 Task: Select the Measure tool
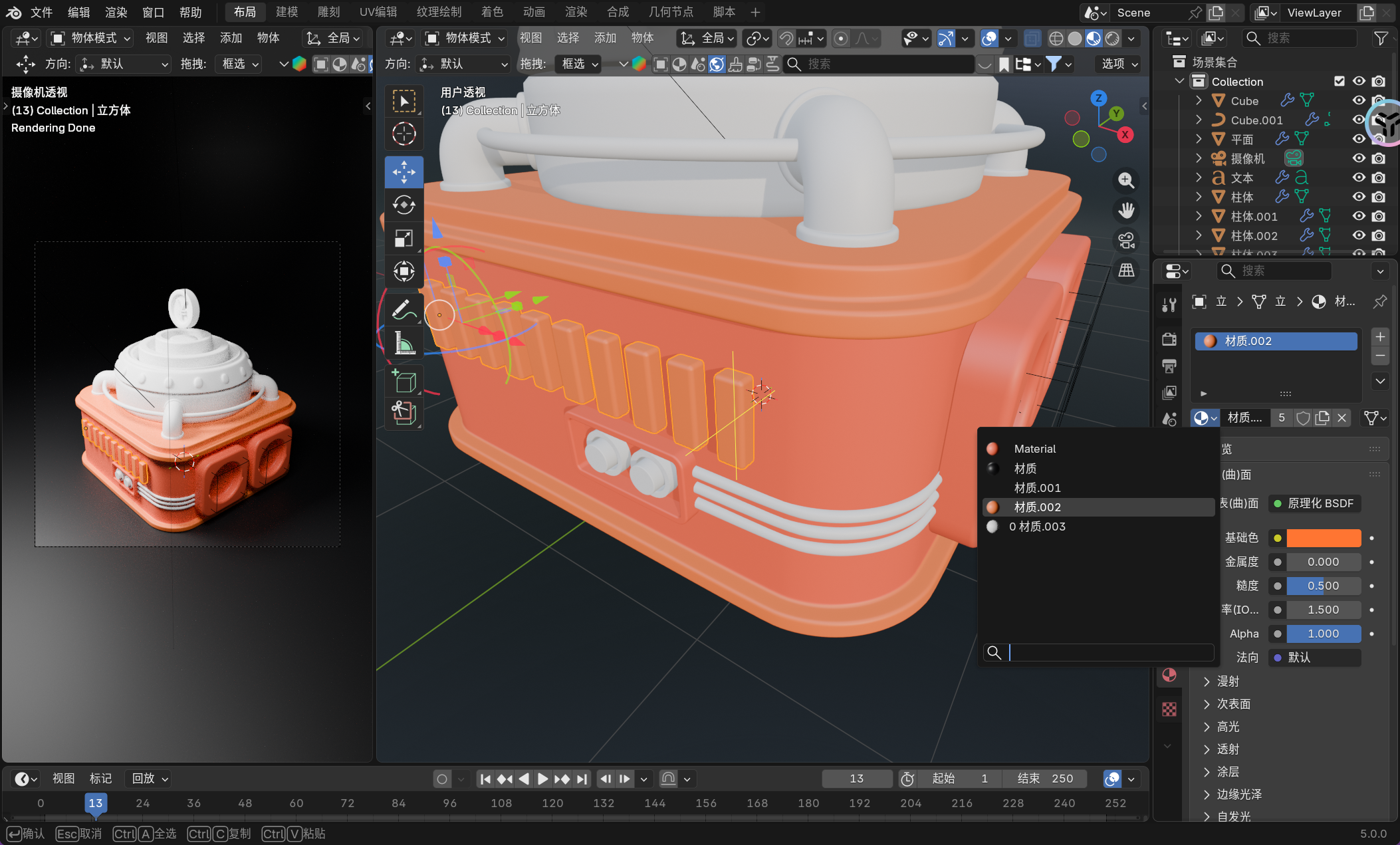point(404,343)
